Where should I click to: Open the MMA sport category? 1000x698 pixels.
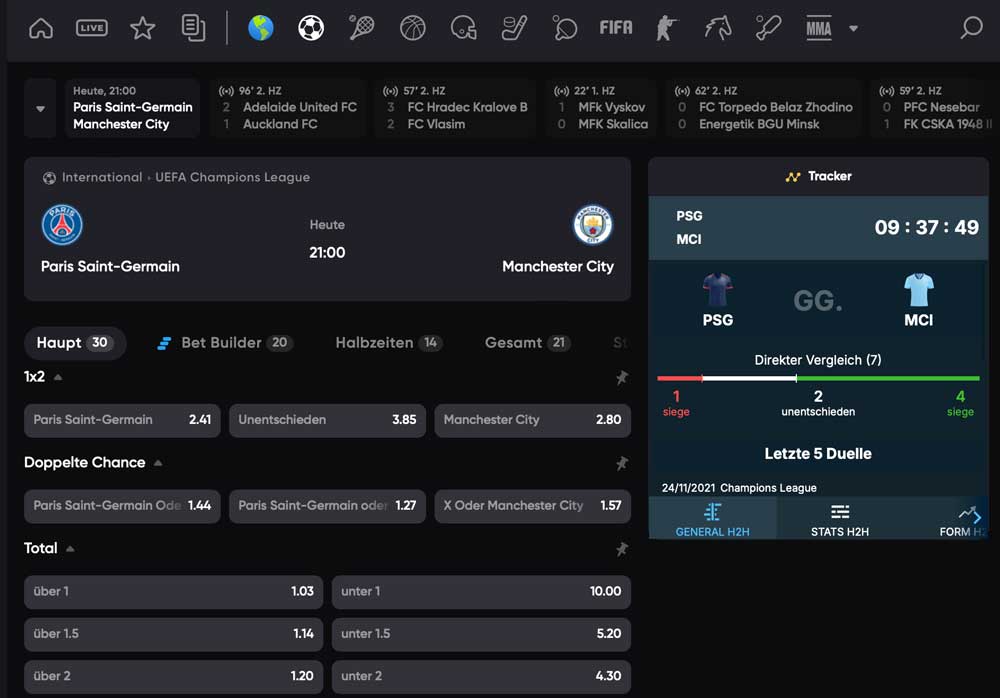point(819,28)
